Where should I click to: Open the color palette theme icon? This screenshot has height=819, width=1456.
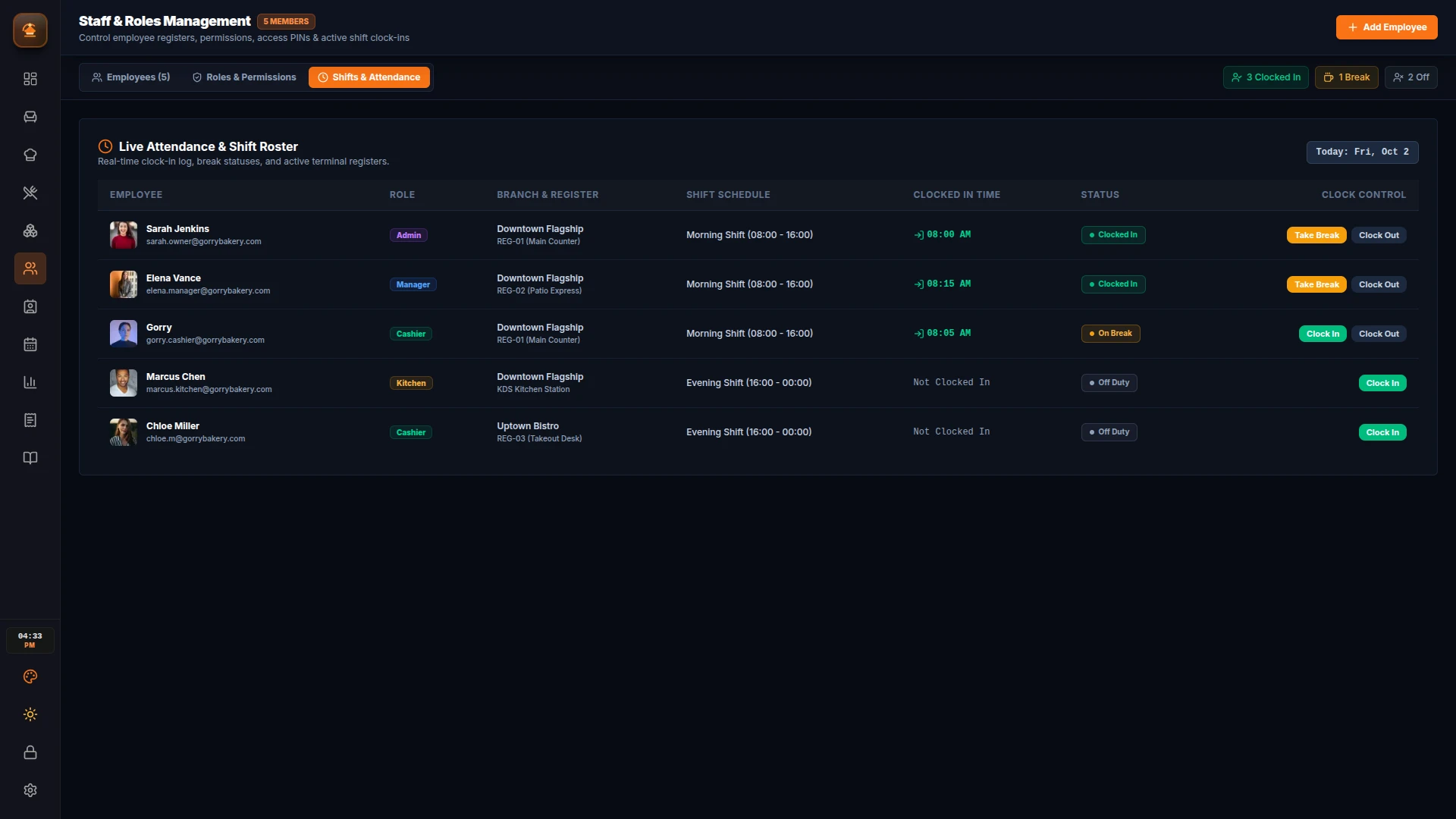(x=30, y=676)
